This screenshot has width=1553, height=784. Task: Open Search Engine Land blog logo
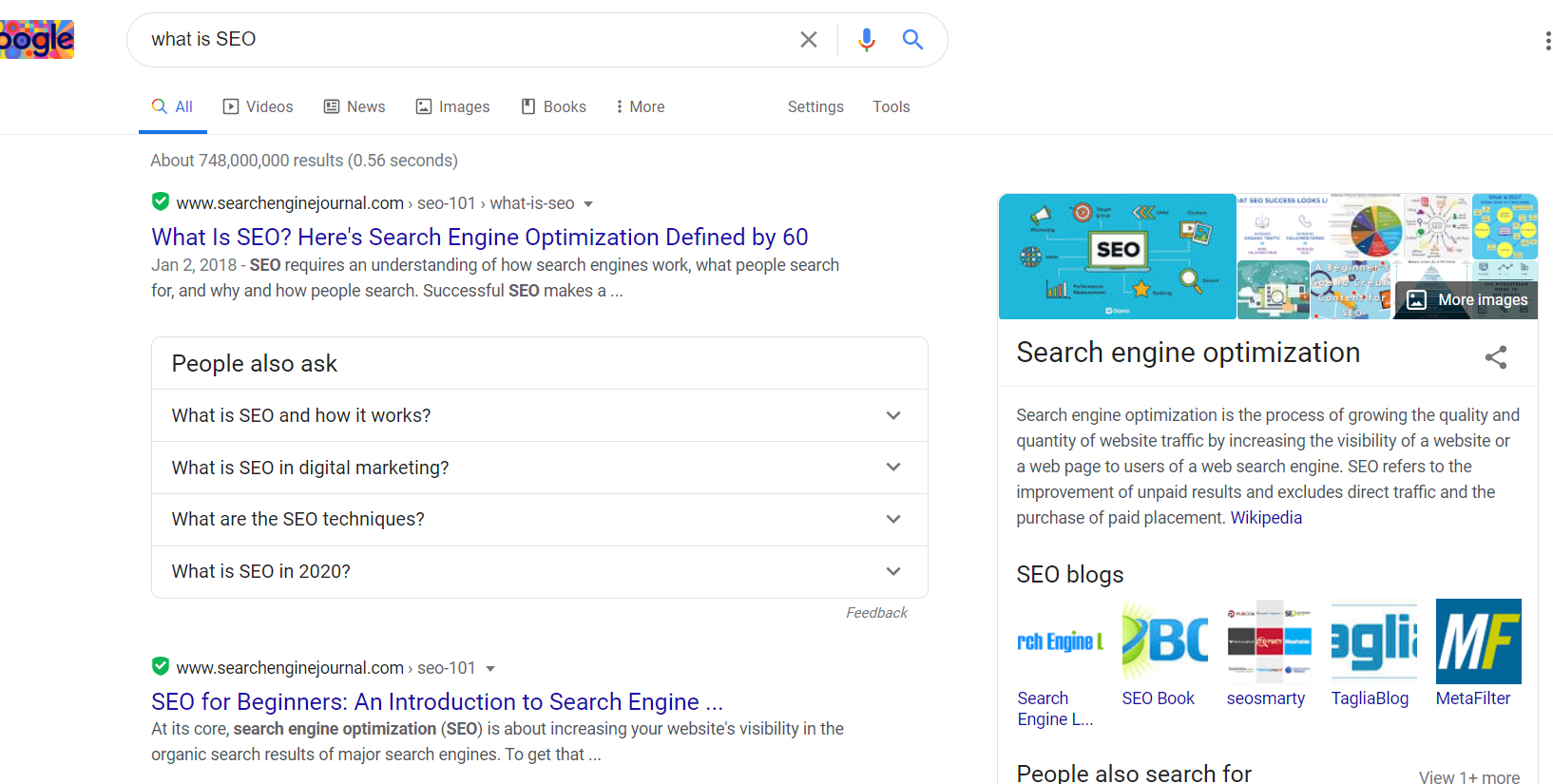coord(1060,641)
